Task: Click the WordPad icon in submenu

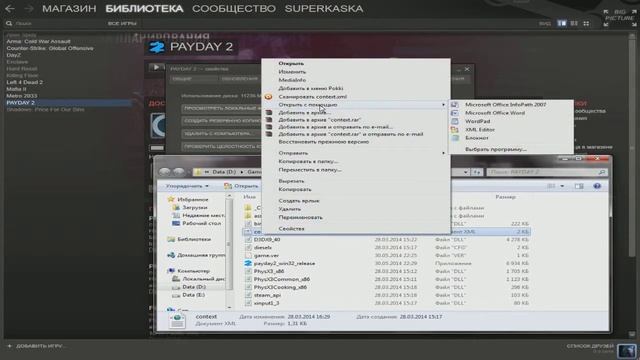Action: tap(455, 121)
